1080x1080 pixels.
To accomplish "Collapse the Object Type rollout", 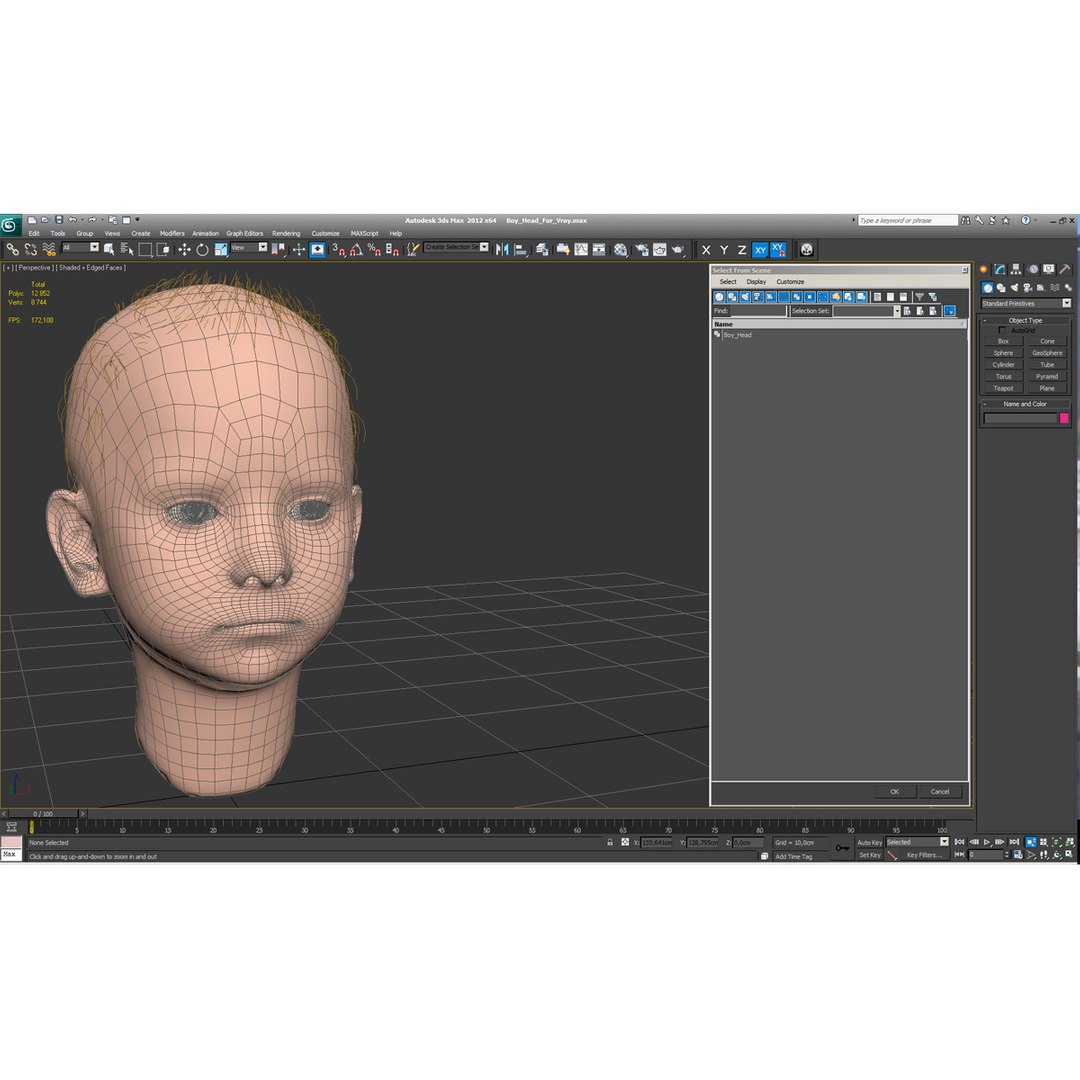I will point(1026,321).
